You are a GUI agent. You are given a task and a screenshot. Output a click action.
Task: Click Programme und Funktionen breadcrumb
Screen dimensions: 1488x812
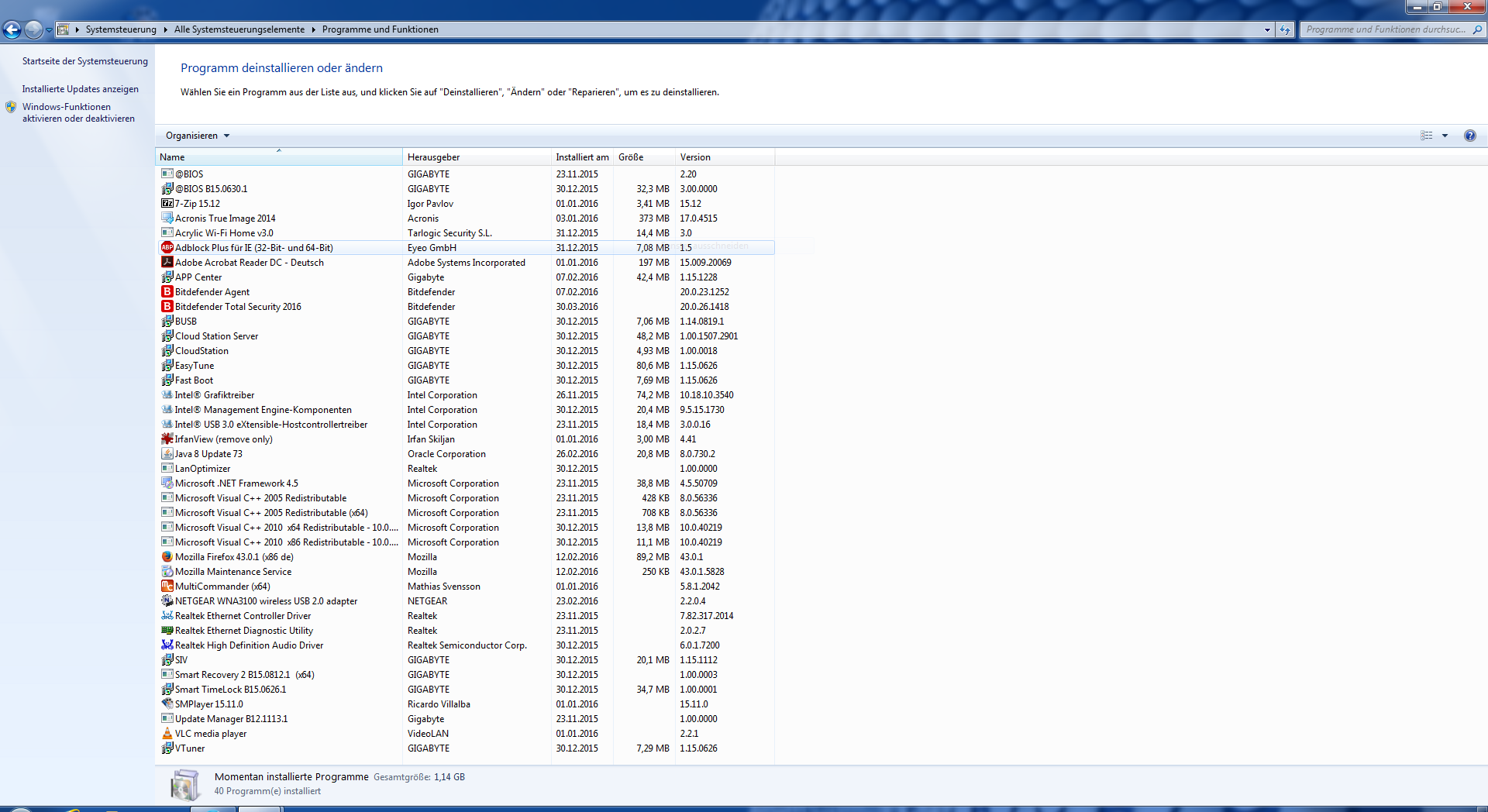pos(381,29)
